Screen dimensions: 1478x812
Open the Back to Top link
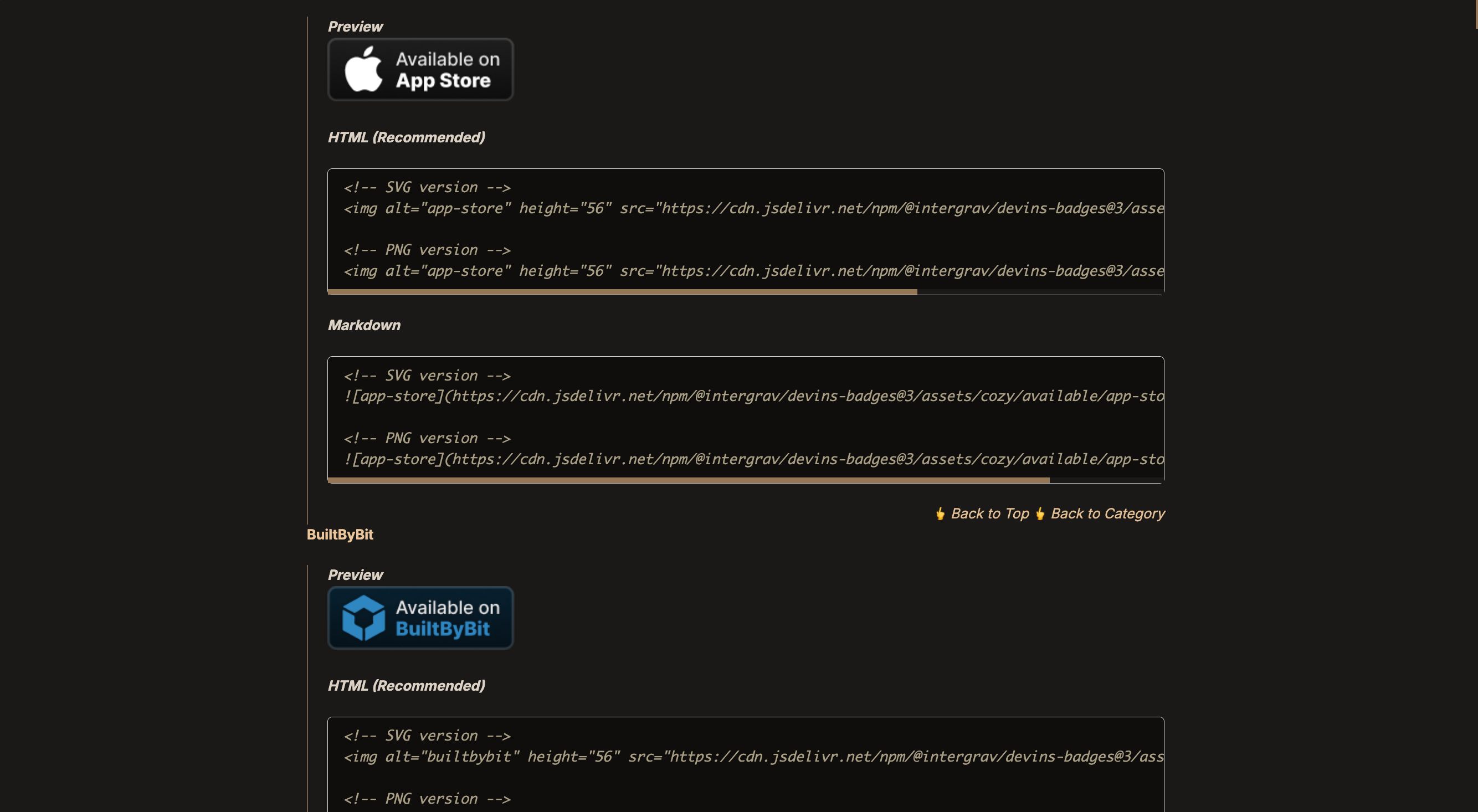pyautogui.click(x=990, y=513)
